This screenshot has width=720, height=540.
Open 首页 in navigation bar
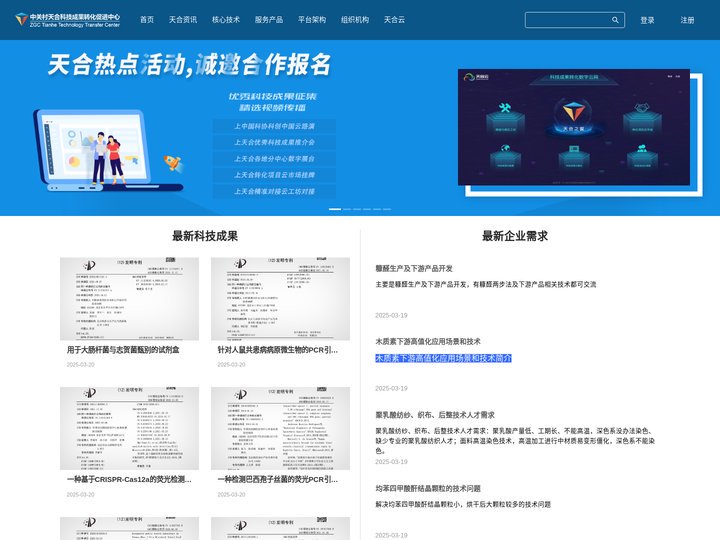coord(147,20)
